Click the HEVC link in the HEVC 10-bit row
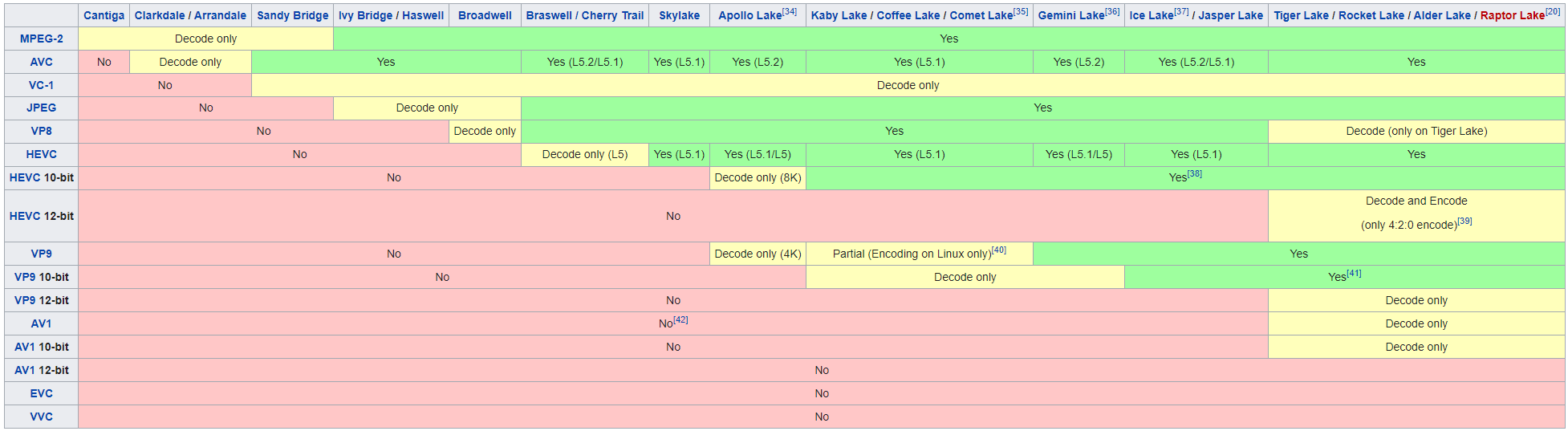The image size is (1568, 431). [25, 177]
